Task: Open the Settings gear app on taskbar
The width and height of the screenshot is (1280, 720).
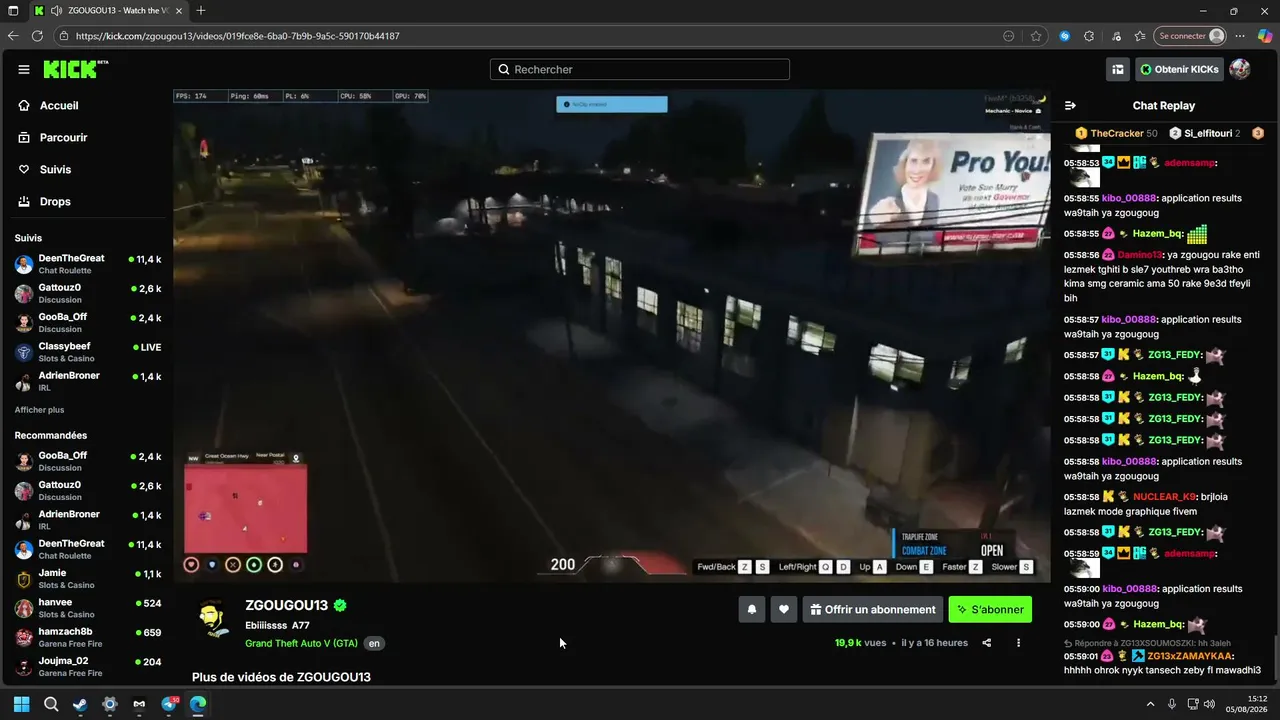Action: 110,704
